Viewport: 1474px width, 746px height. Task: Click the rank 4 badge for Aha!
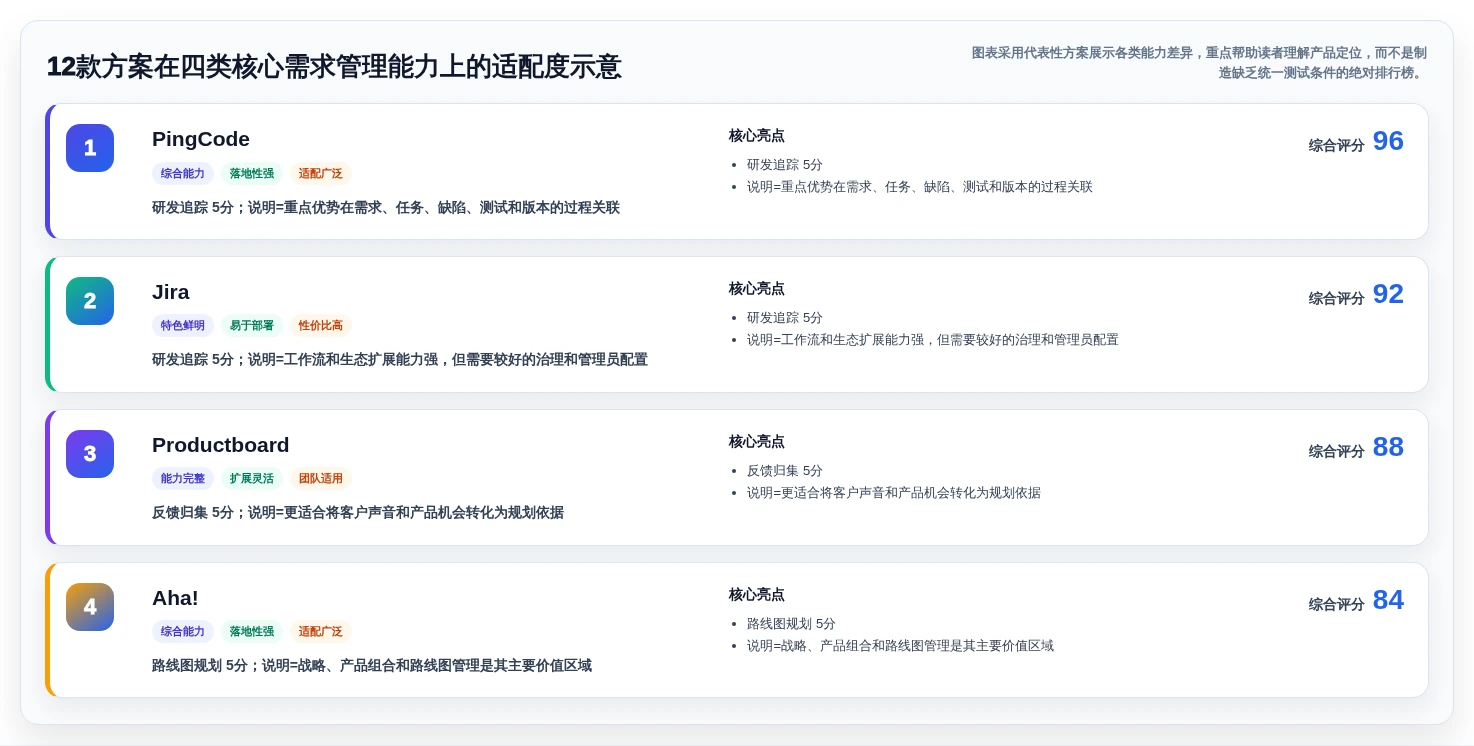coord(90,607)
